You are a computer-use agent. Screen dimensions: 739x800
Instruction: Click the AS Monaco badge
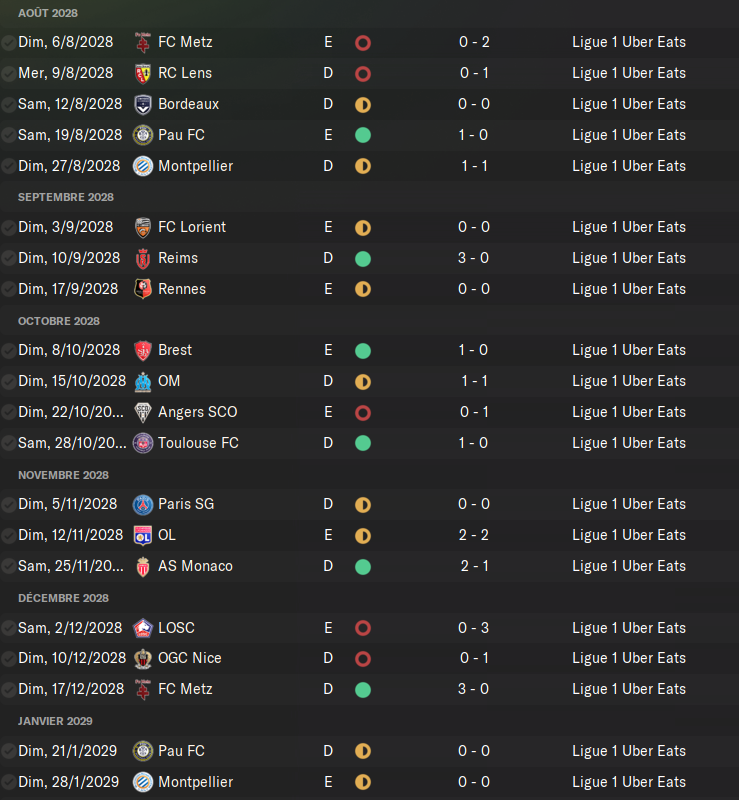(x=143, y=566)
